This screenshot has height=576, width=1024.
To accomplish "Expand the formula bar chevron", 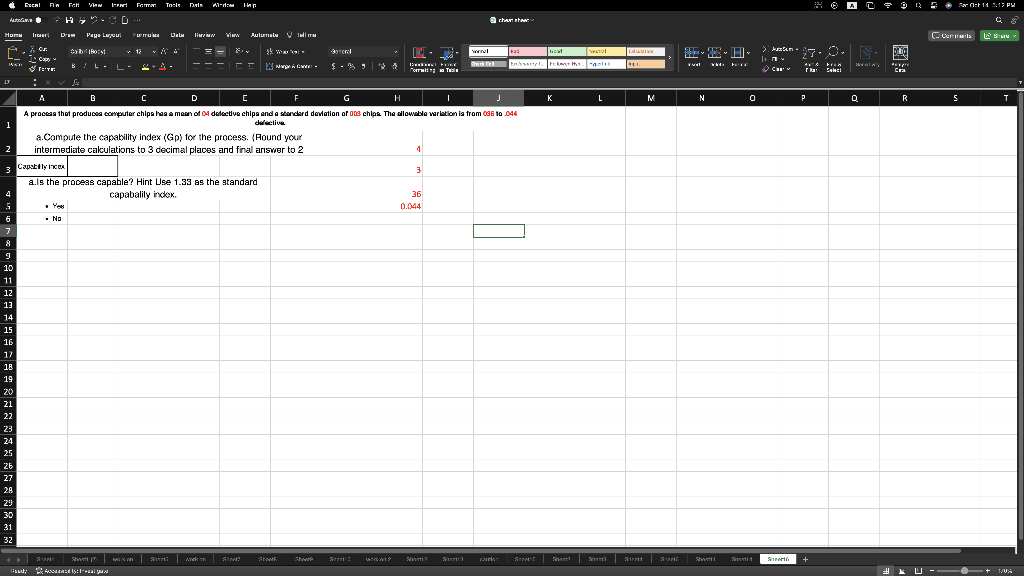I will 1019,82.
